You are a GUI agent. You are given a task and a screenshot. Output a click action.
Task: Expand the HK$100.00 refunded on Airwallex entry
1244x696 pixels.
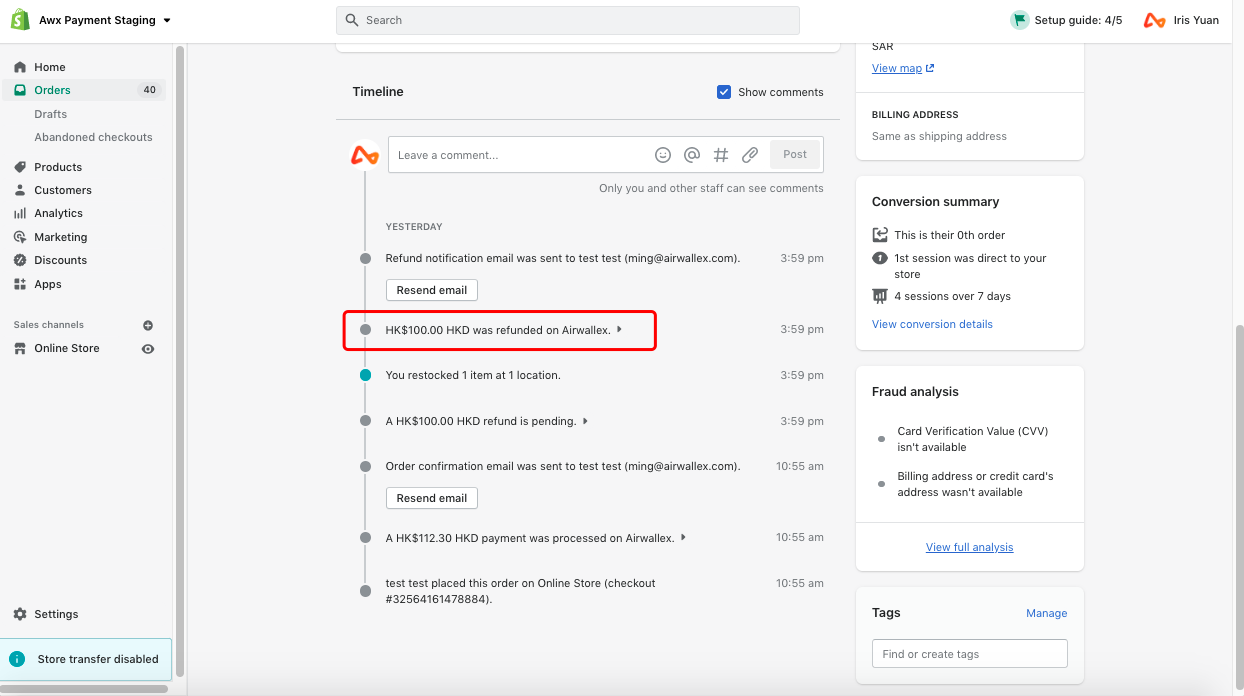point(619,329)
